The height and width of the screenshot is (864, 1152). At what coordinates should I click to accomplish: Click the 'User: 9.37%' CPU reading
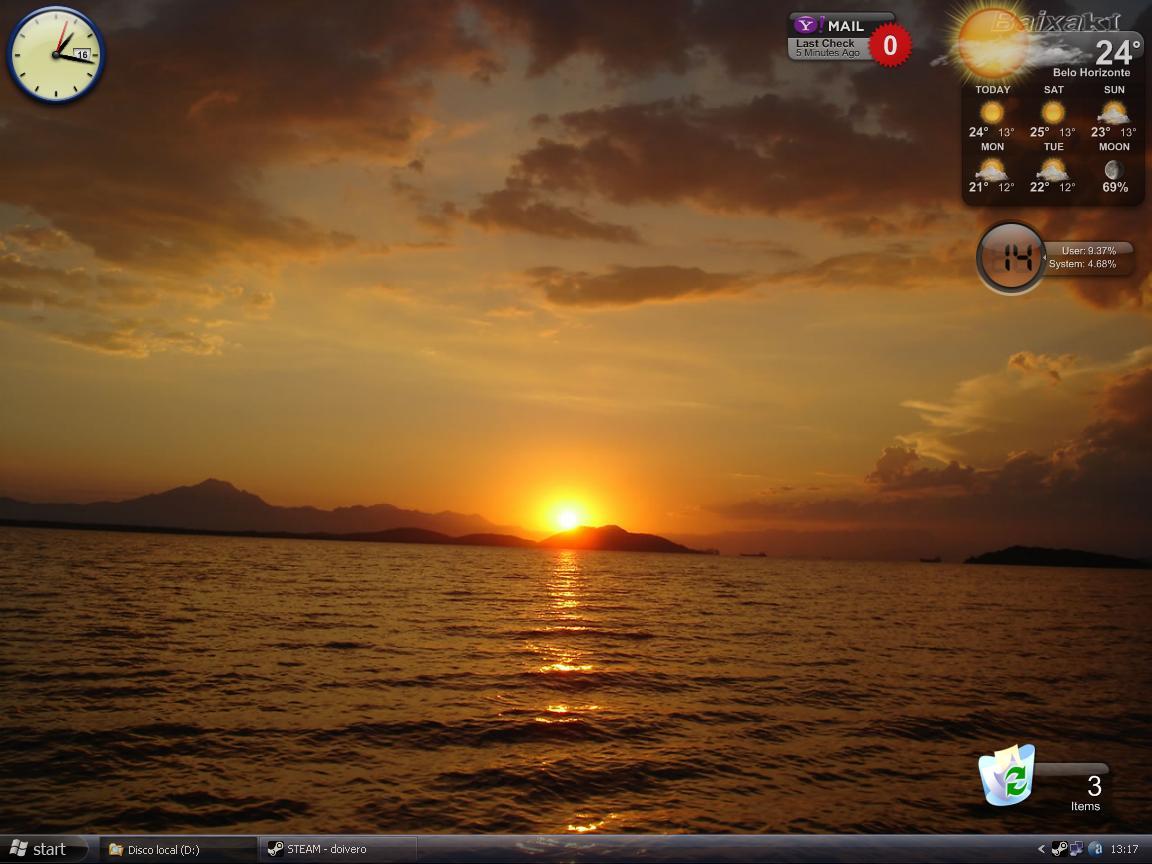(1088, 251)
